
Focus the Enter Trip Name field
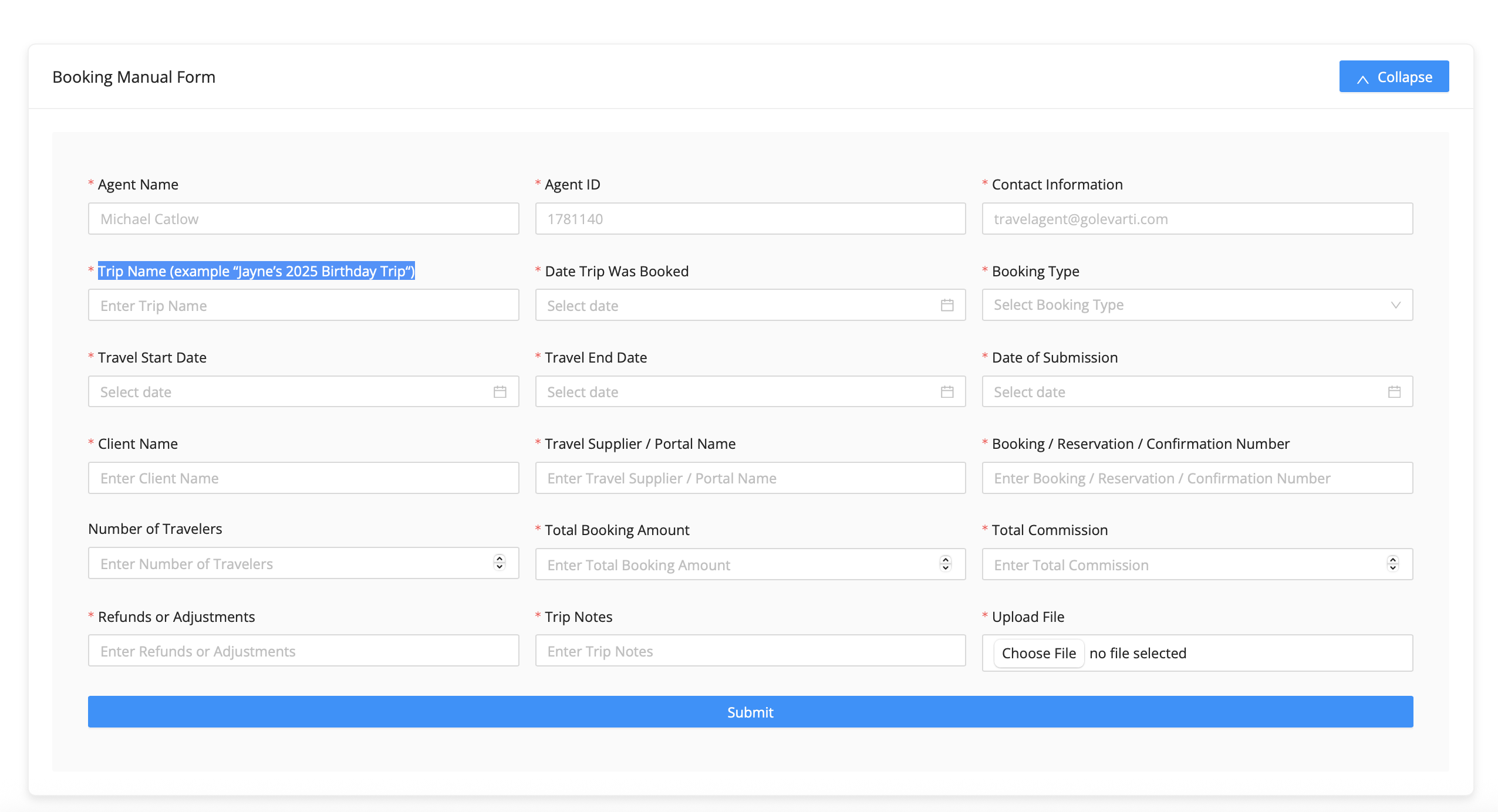point(303,306)
